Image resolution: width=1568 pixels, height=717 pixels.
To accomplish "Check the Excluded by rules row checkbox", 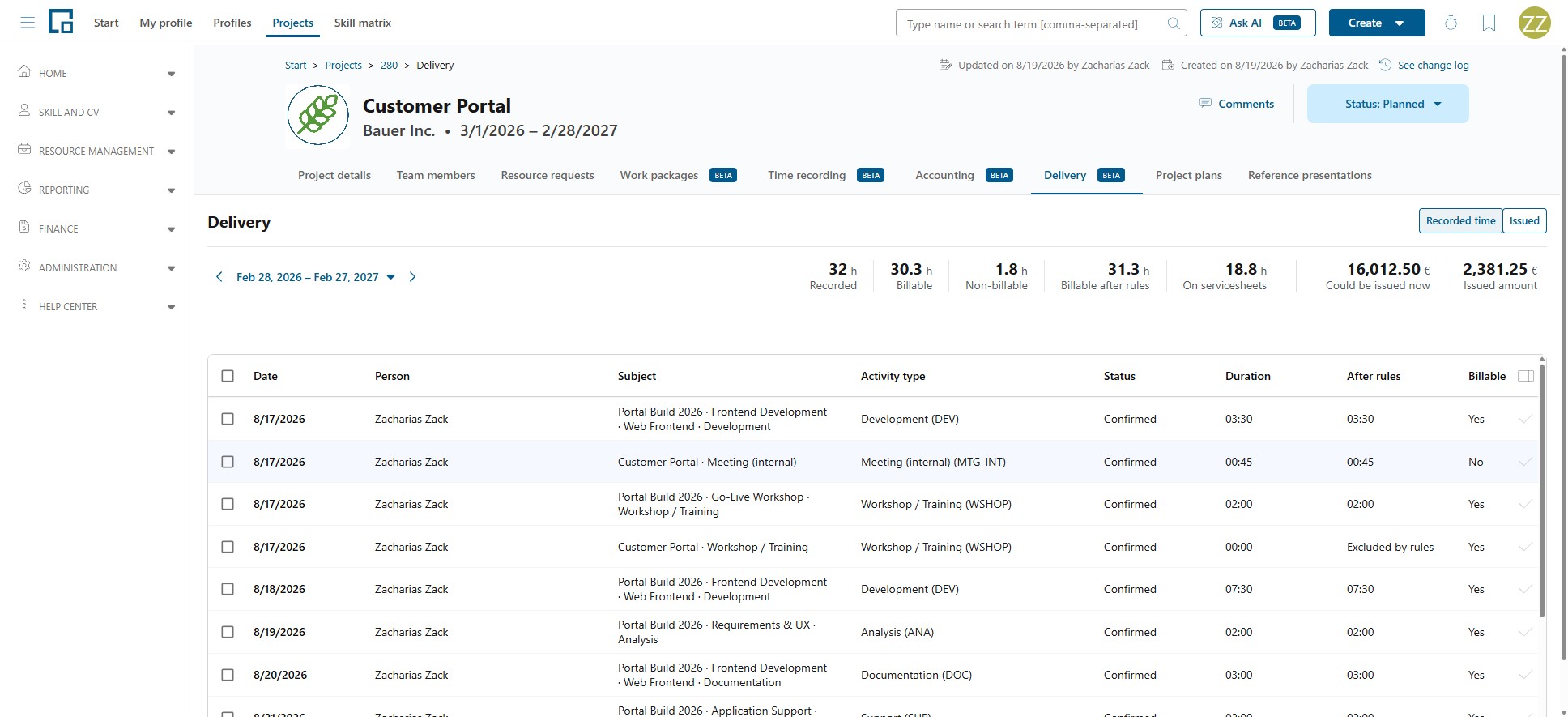I will coord(228,547).
